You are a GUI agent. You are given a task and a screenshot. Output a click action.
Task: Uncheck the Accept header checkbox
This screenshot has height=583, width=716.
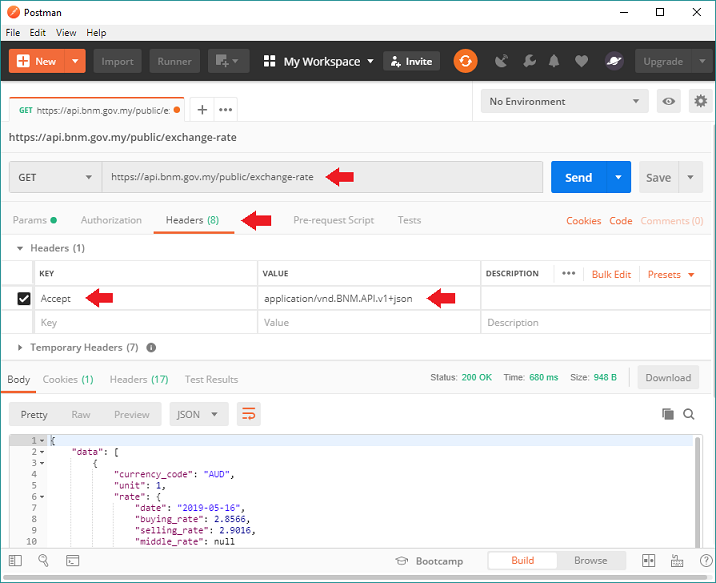24,299
